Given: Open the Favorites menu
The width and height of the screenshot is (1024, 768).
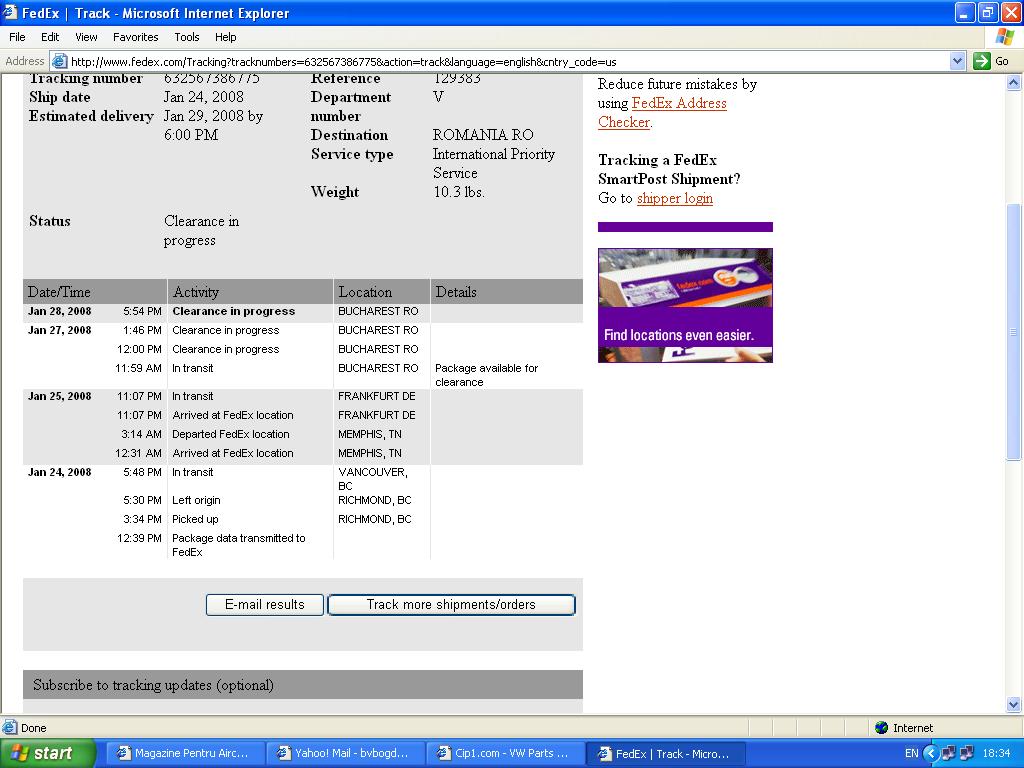Looking at the screenshot, I should (135, 37).
